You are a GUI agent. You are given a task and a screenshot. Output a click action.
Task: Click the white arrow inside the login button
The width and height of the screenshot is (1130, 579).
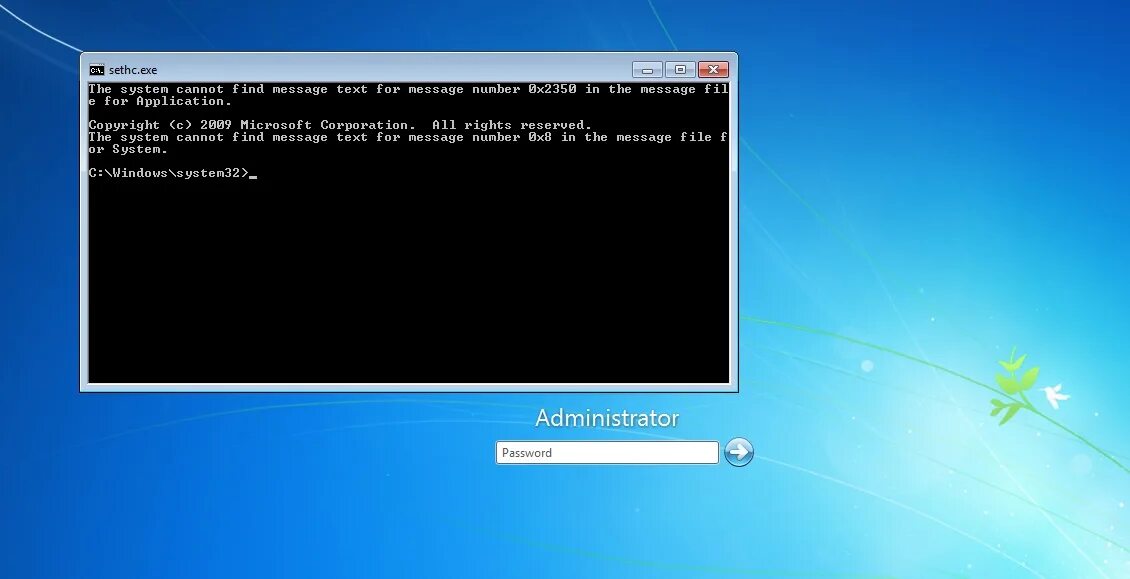738,452
